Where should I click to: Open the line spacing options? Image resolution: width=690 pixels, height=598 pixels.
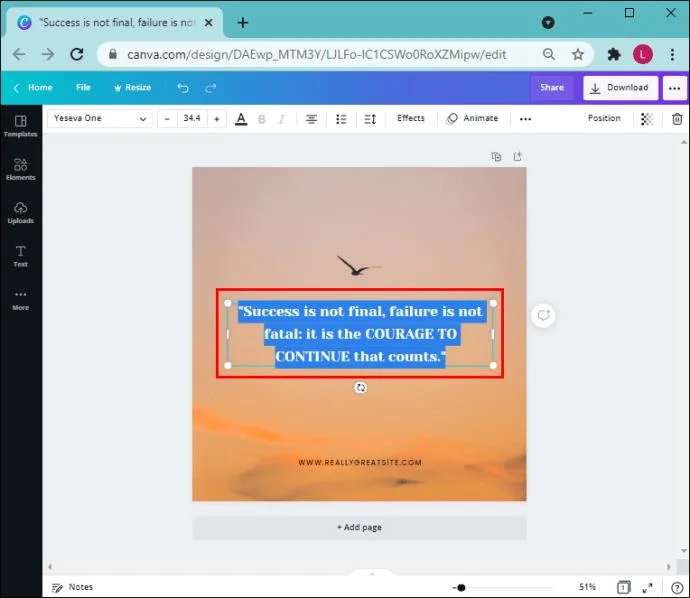pos(370,119)
